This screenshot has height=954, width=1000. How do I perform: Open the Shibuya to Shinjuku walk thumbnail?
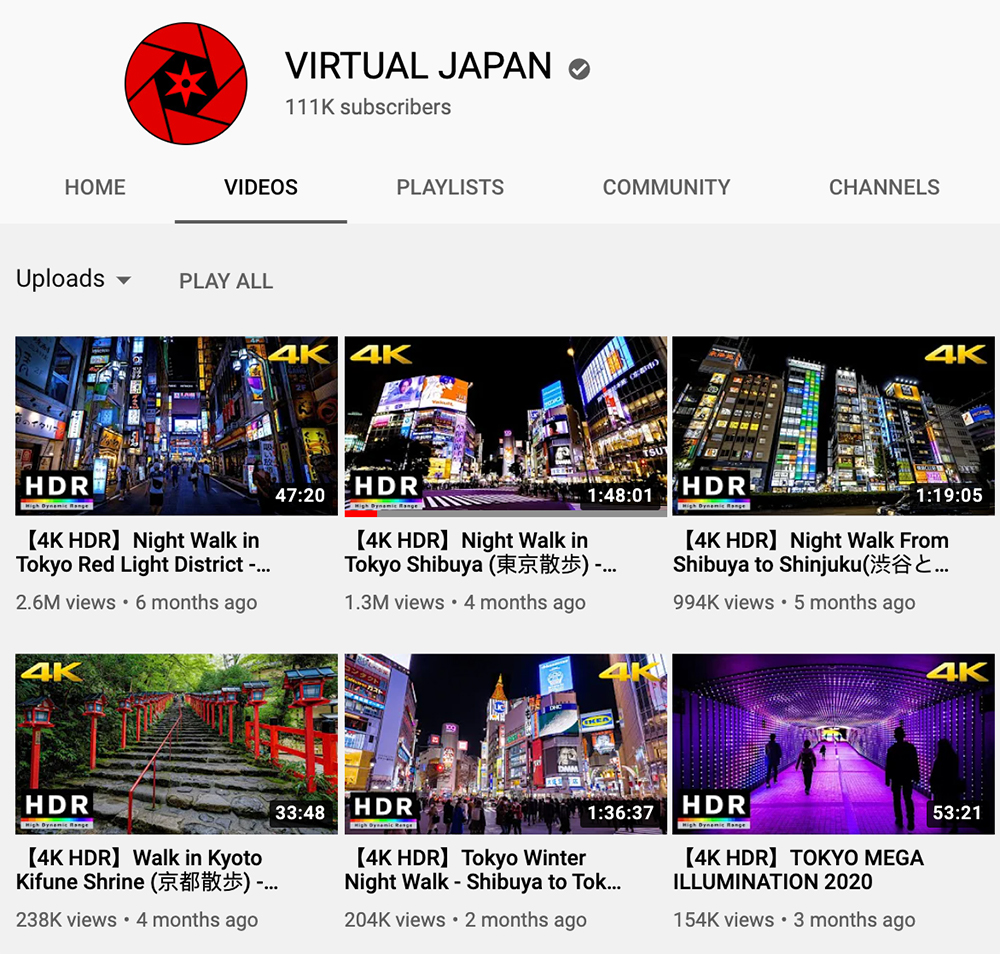(x=833, y=426)
